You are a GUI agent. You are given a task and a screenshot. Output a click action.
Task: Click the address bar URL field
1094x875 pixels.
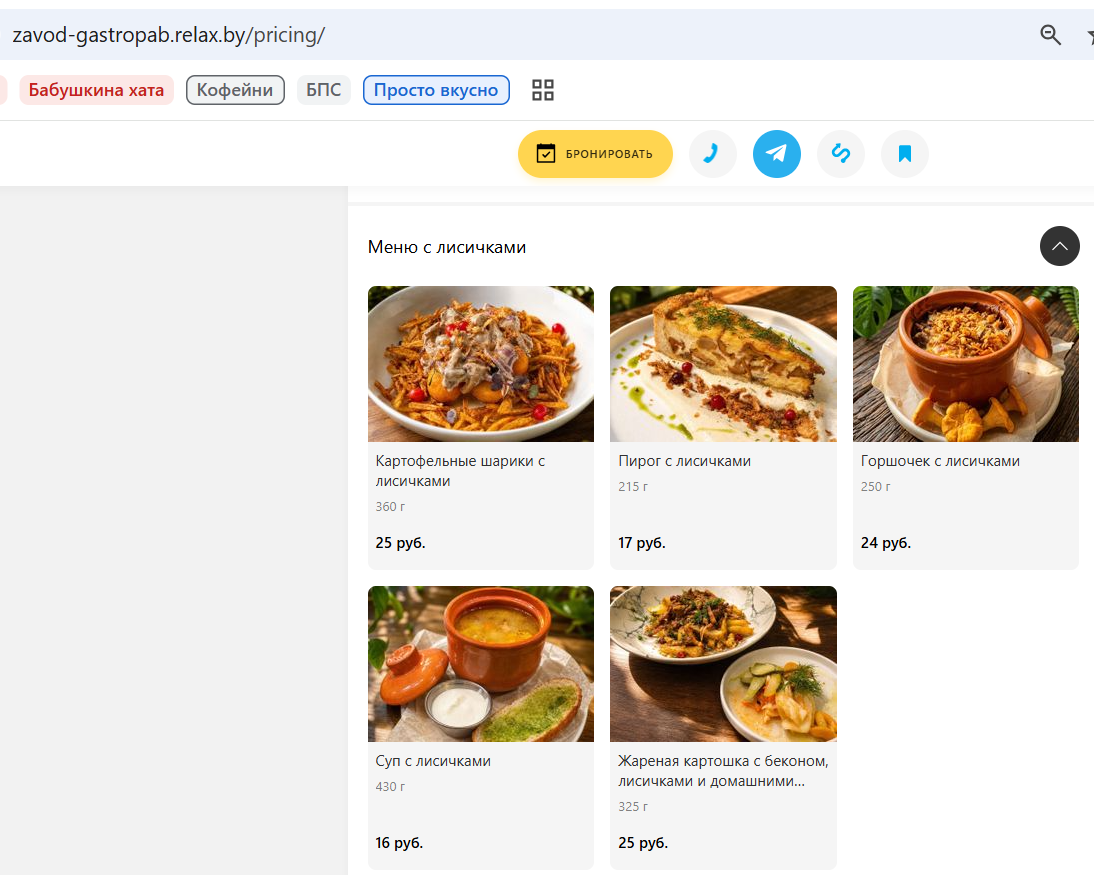click(516, 35)
